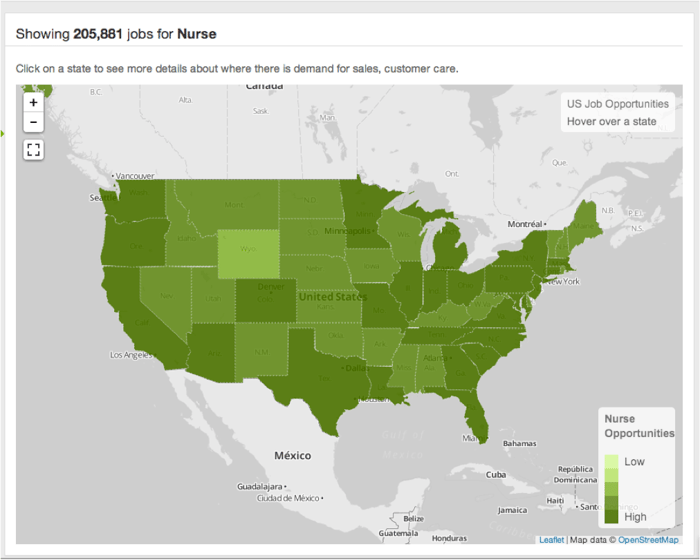
Task: Zoom out of the map
Action: pyautogui.click(x=33, y=122)
